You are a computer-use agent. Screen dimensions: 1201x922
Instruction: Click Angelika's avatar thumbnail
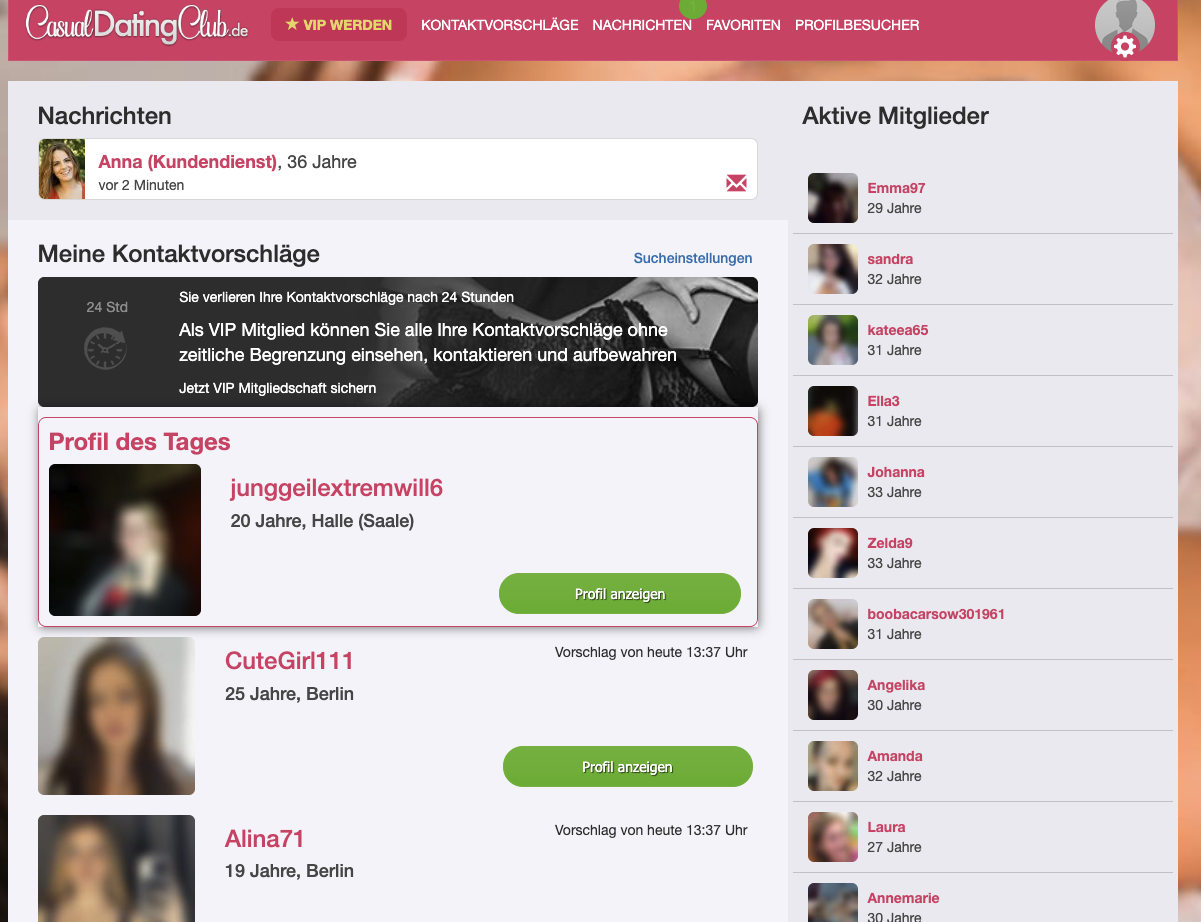833,695
